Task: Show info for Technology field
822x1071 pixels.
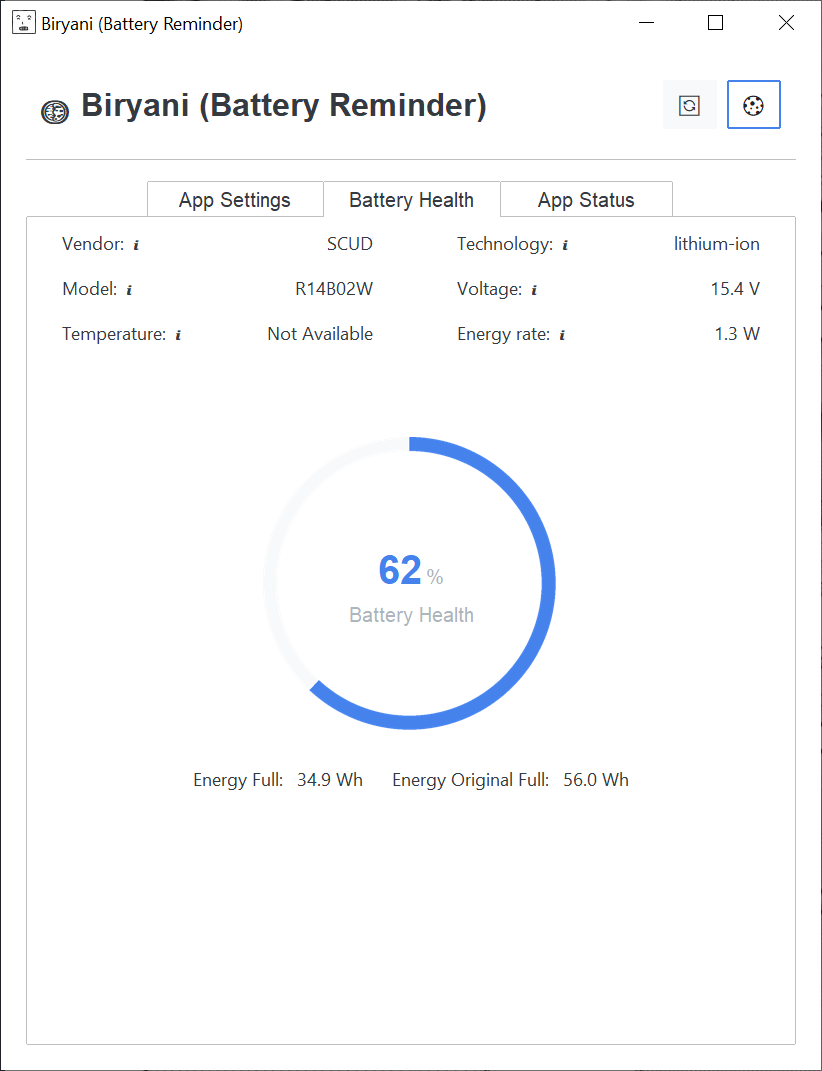Action: [x=564, y=245]
